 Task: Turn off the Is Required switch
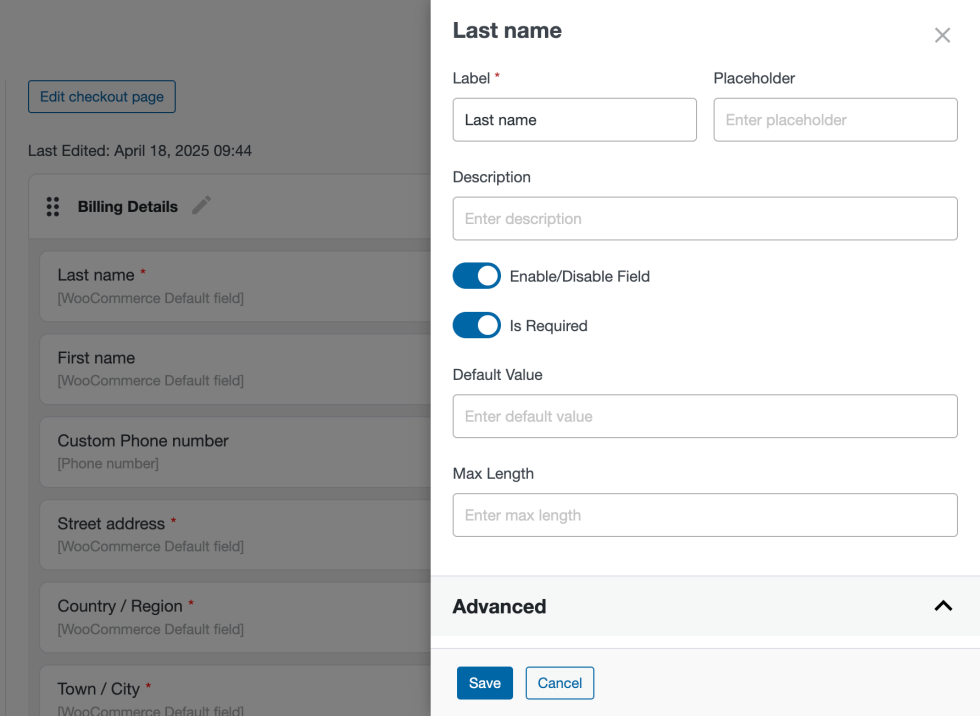476,325
